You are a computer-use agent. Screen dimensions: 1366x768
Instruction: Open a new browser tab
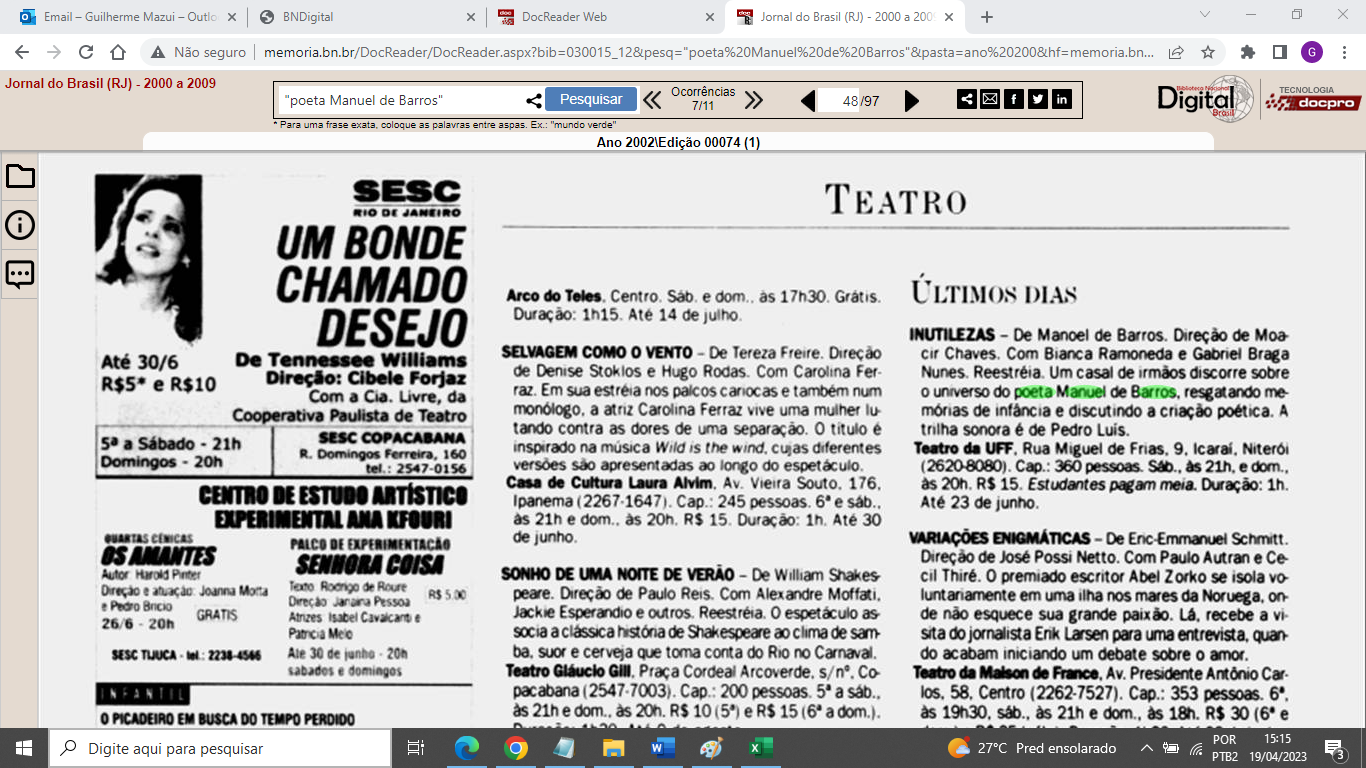pyautogui.click(x=987, y=17)
